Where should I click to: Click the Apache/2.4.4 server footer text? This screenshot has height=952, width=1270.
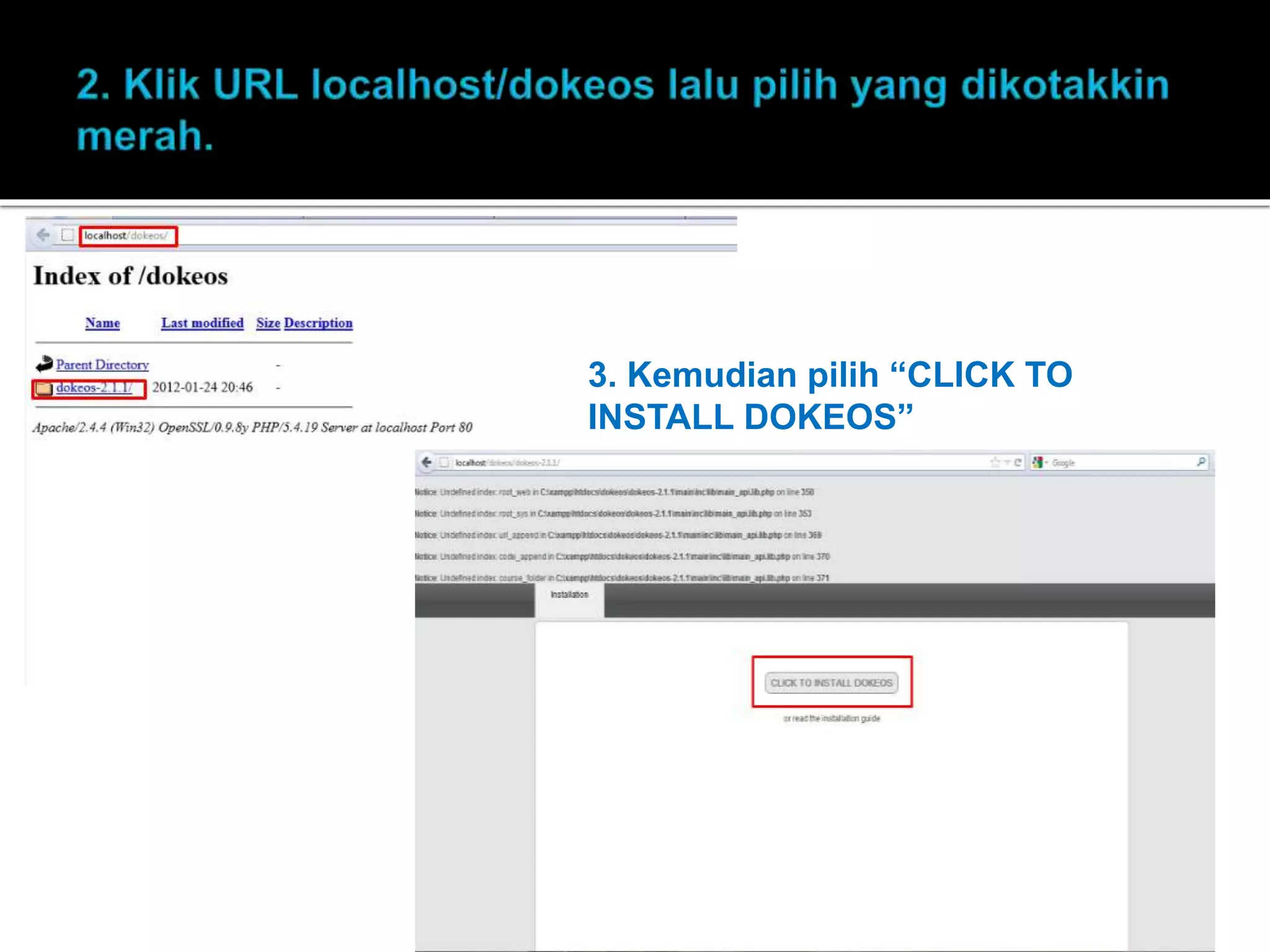[252, 427]
